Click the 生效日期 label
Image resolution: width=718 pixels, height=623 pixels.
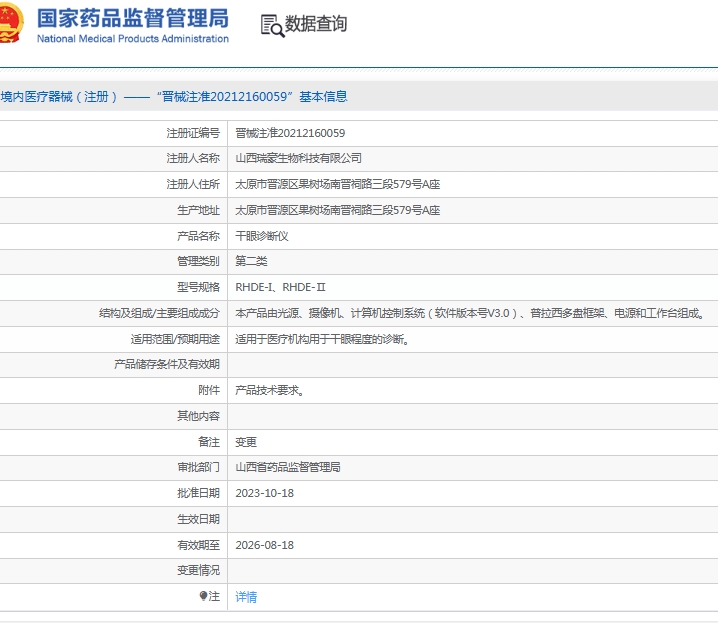pos(198,520)
